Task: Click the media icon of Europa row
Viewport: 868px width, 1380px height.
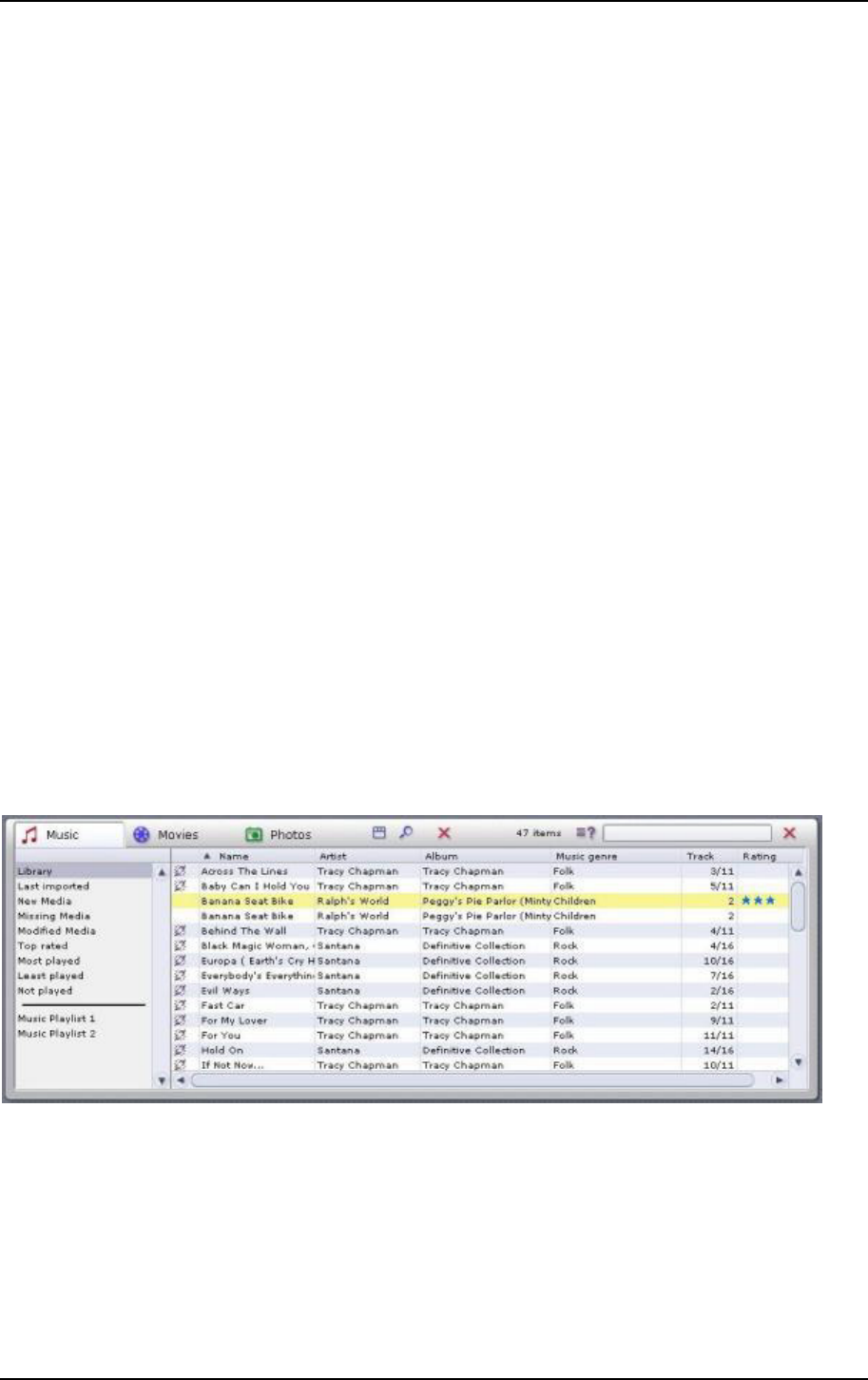Action: click(x=181, y=961)
